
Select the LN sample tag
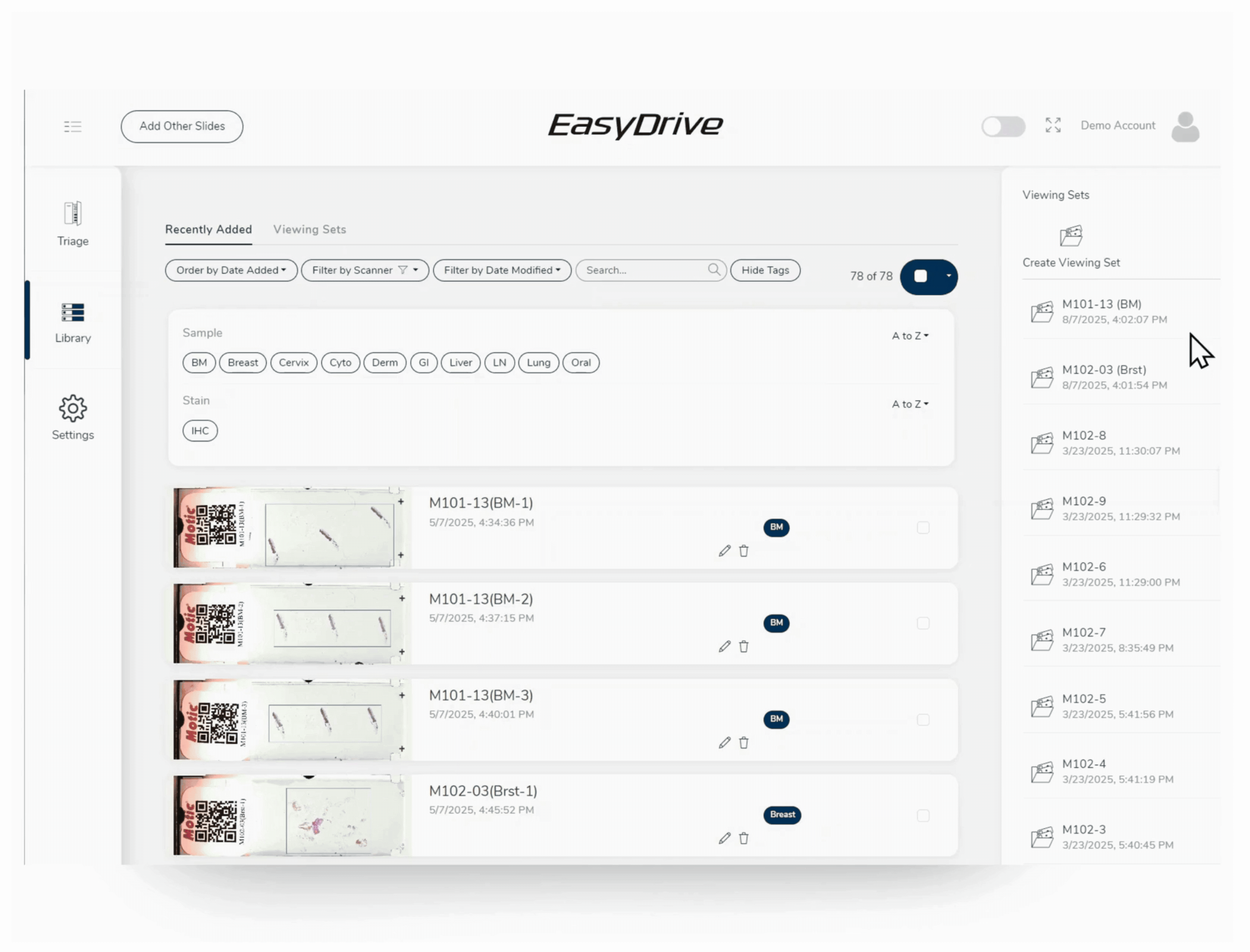(499, 363)
